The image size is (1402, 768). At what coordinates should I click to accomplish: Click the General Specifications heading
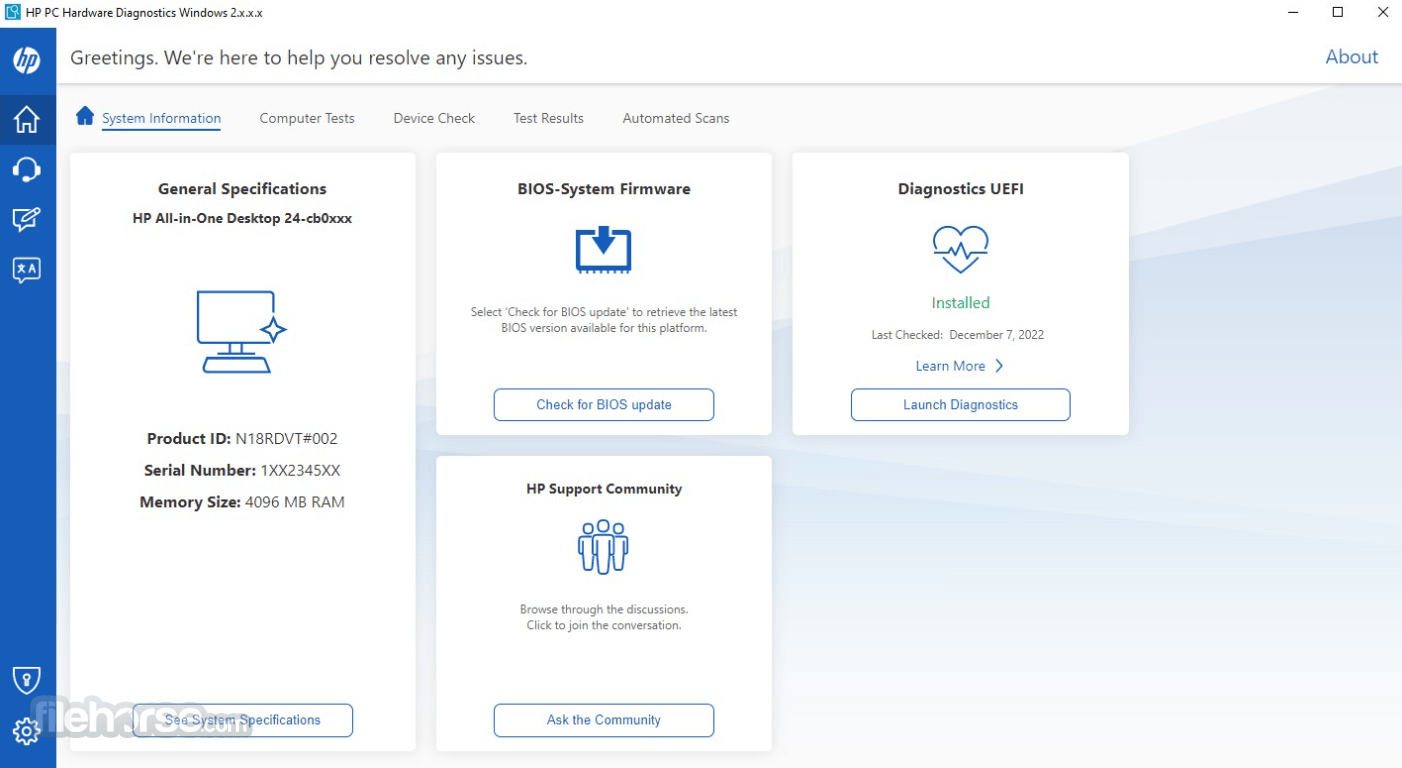pyautogui.click(x=242, y=188)
